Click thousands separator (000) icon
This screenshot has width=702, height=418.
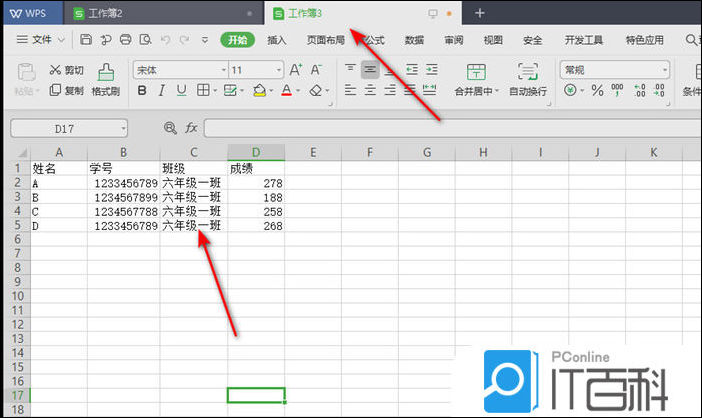pos(617,90)
